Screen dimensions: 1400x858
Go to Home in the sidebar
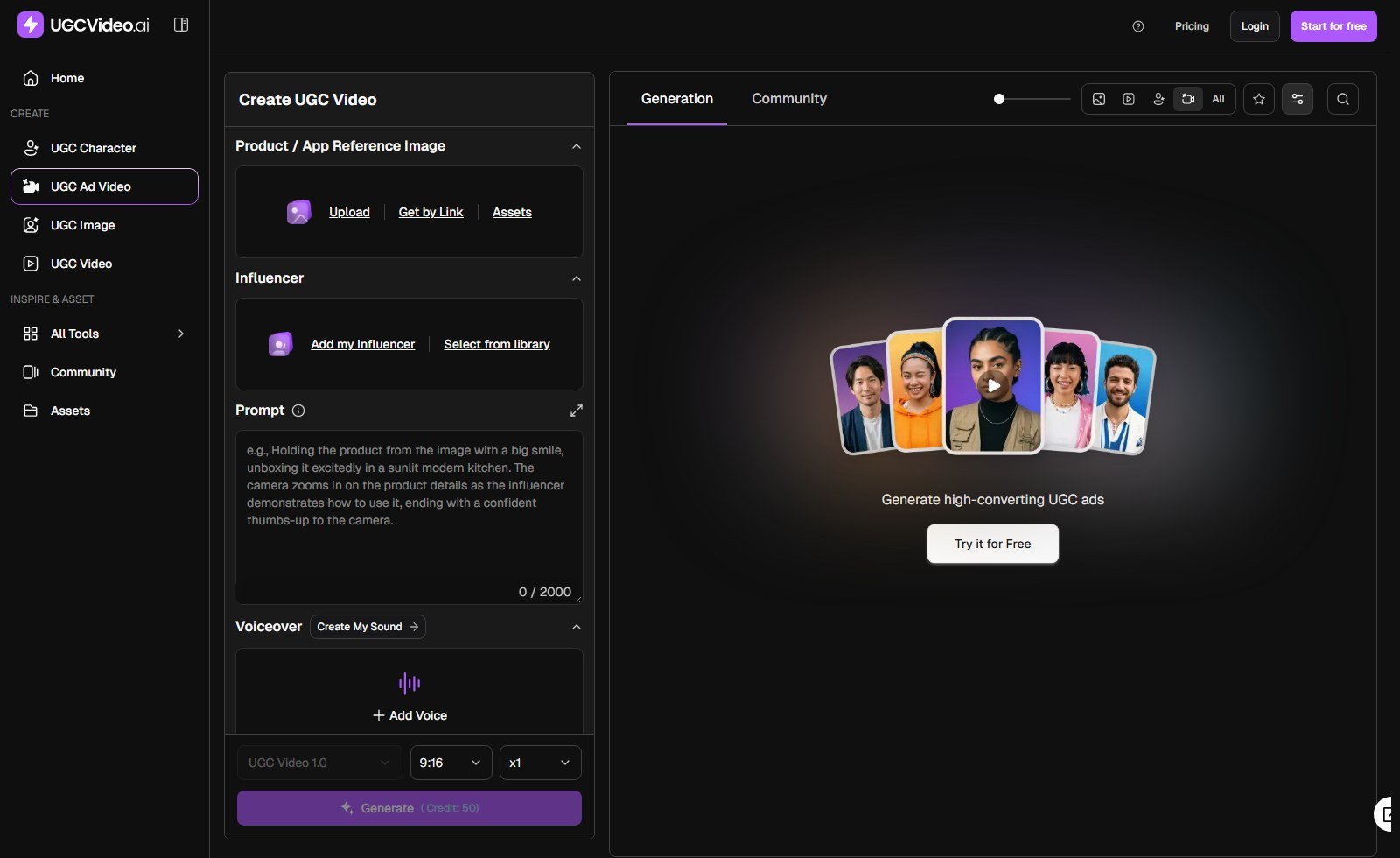click(x=104, y=78)
